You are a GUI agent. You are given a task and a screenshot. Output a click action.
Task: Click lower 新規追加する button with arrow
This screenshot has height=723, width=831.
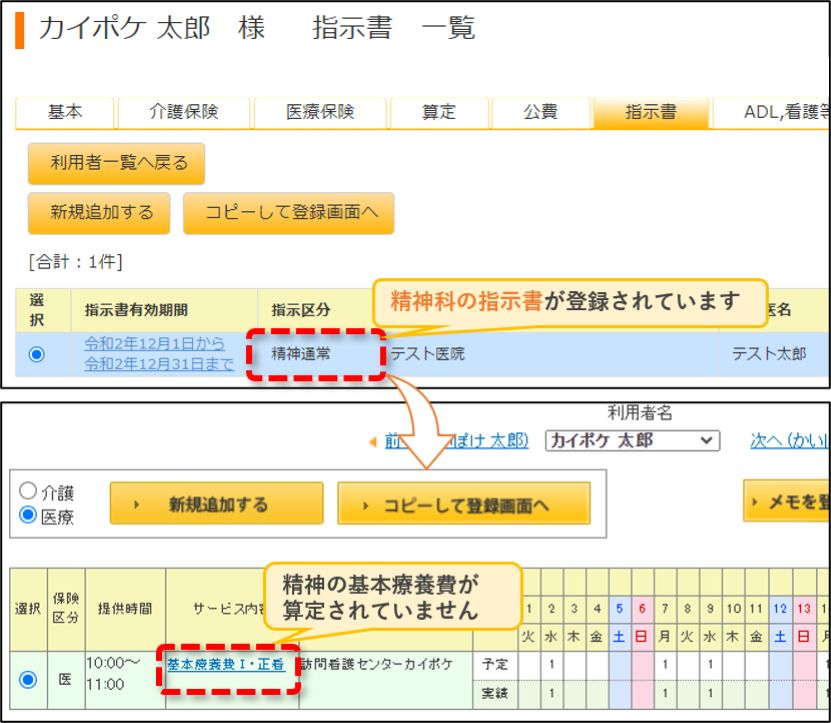pyautogui.click(x=217, y=504)
